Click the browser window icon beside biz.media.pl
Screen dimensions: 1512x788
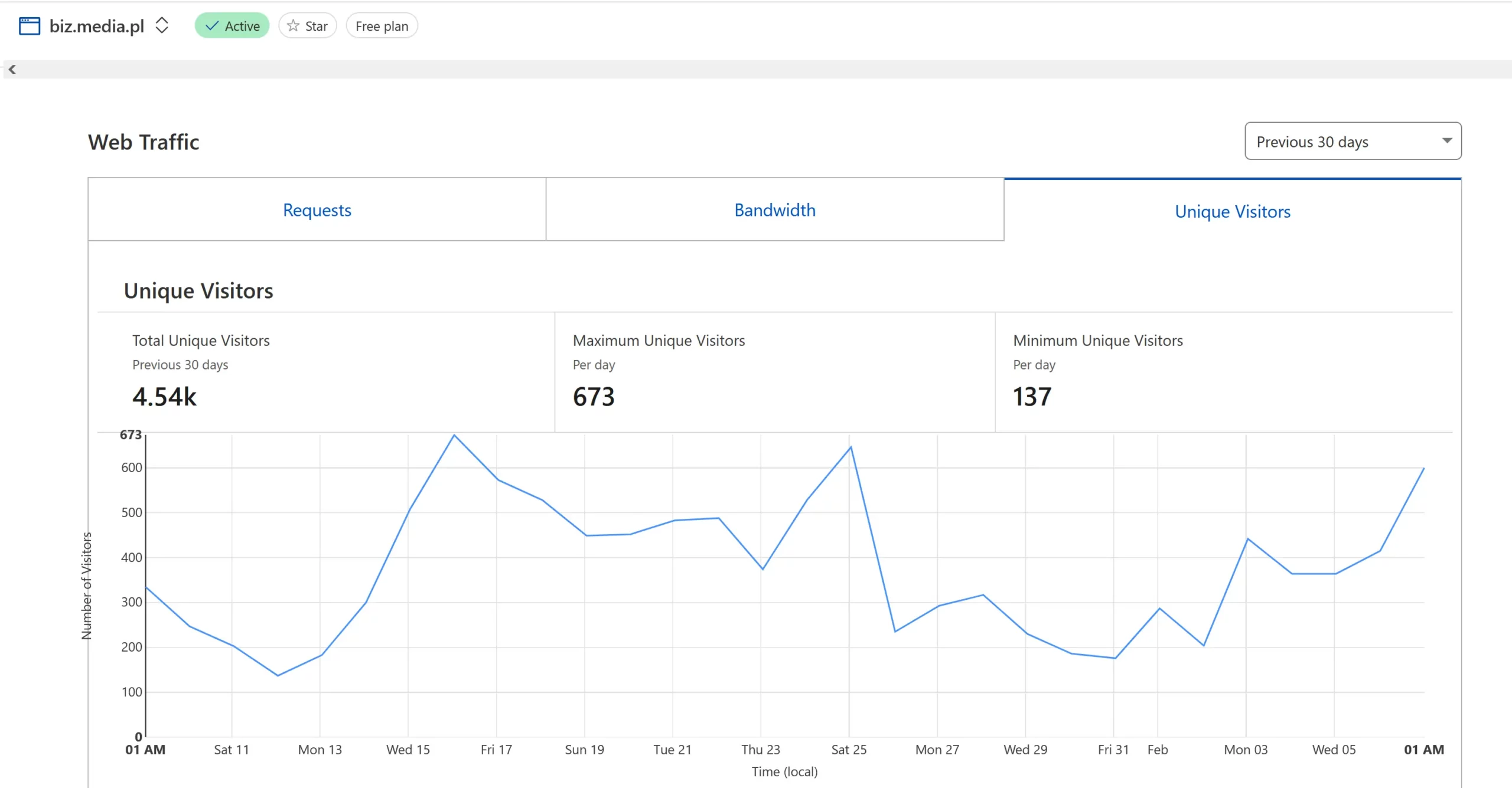point(30,26)
